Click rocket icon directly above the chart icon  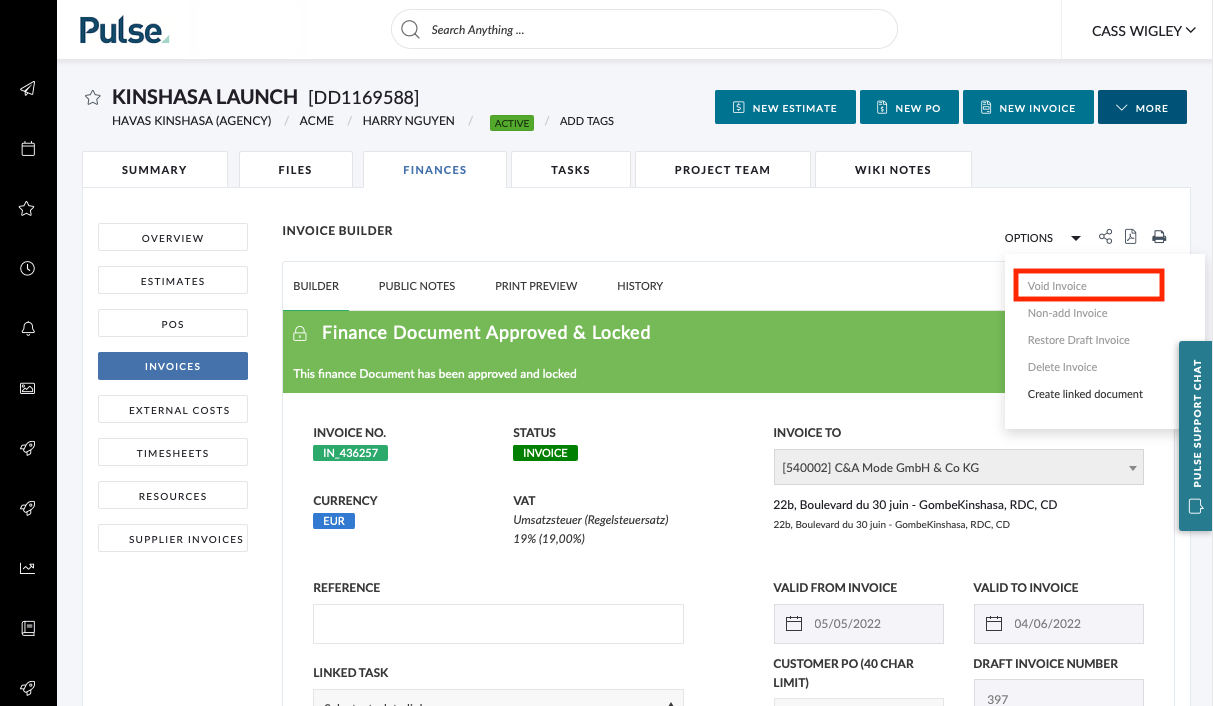[28, 508]
